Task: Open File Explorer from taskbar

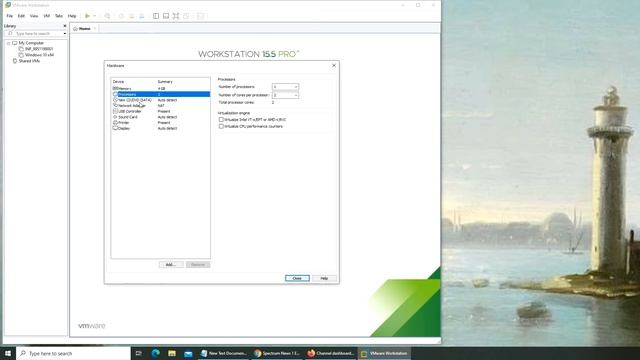Action: (172, 353)
